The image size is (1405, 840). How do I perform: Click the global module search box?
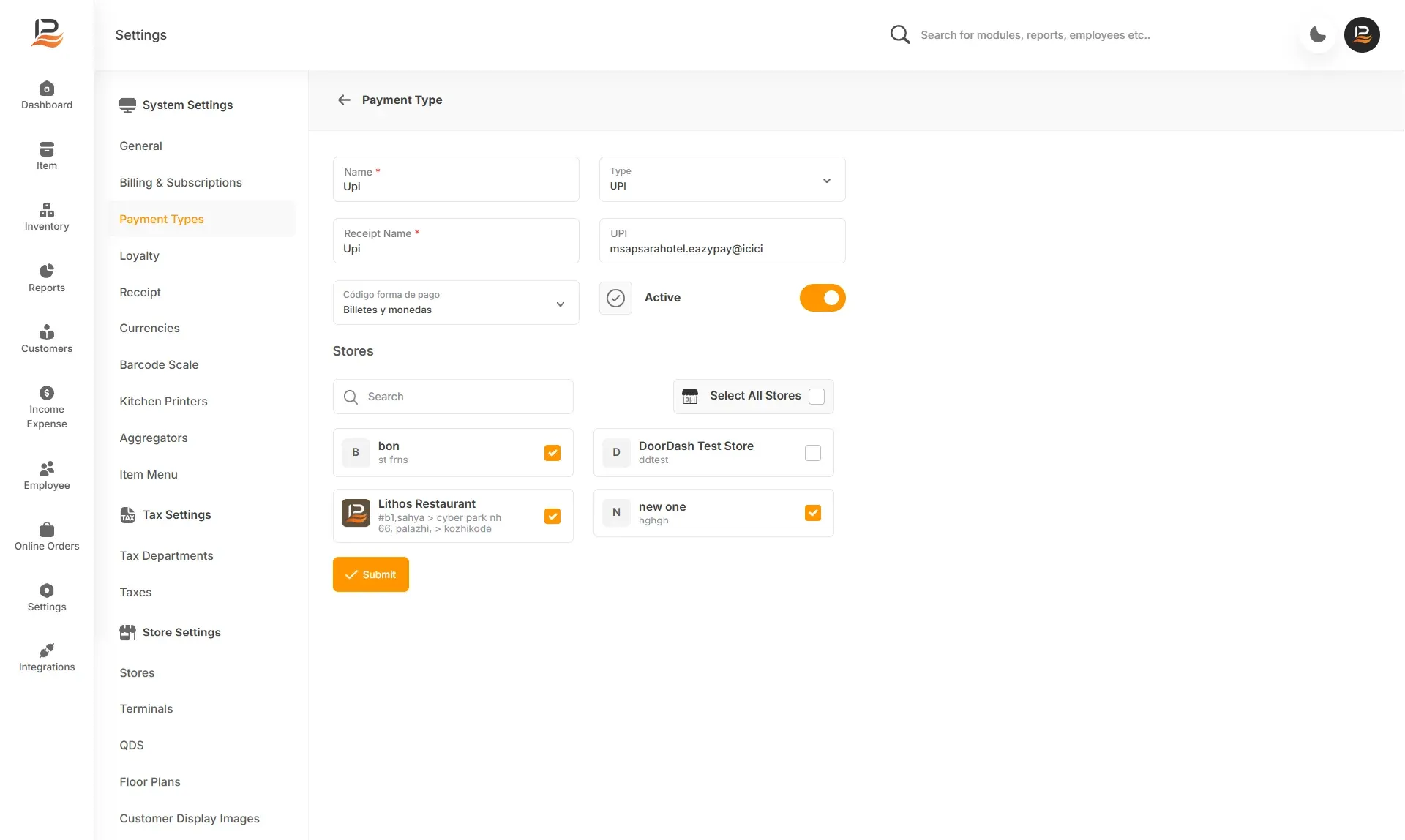click(1035, 34)
